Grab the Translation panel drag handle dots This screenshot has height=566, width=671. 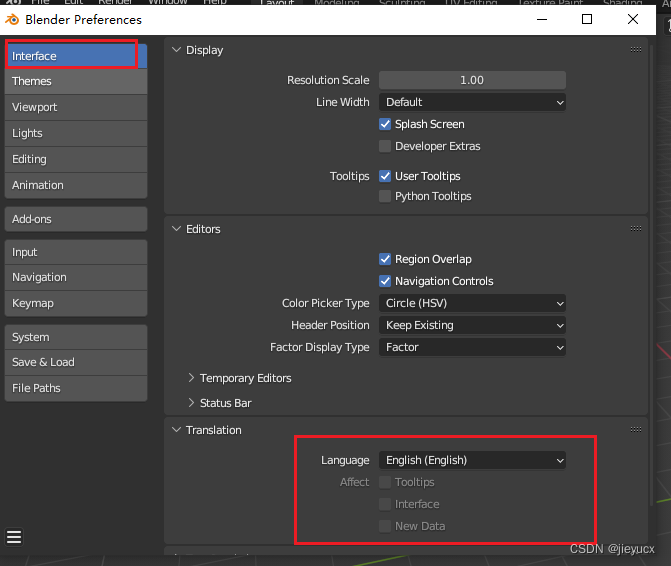coord(635,430)
